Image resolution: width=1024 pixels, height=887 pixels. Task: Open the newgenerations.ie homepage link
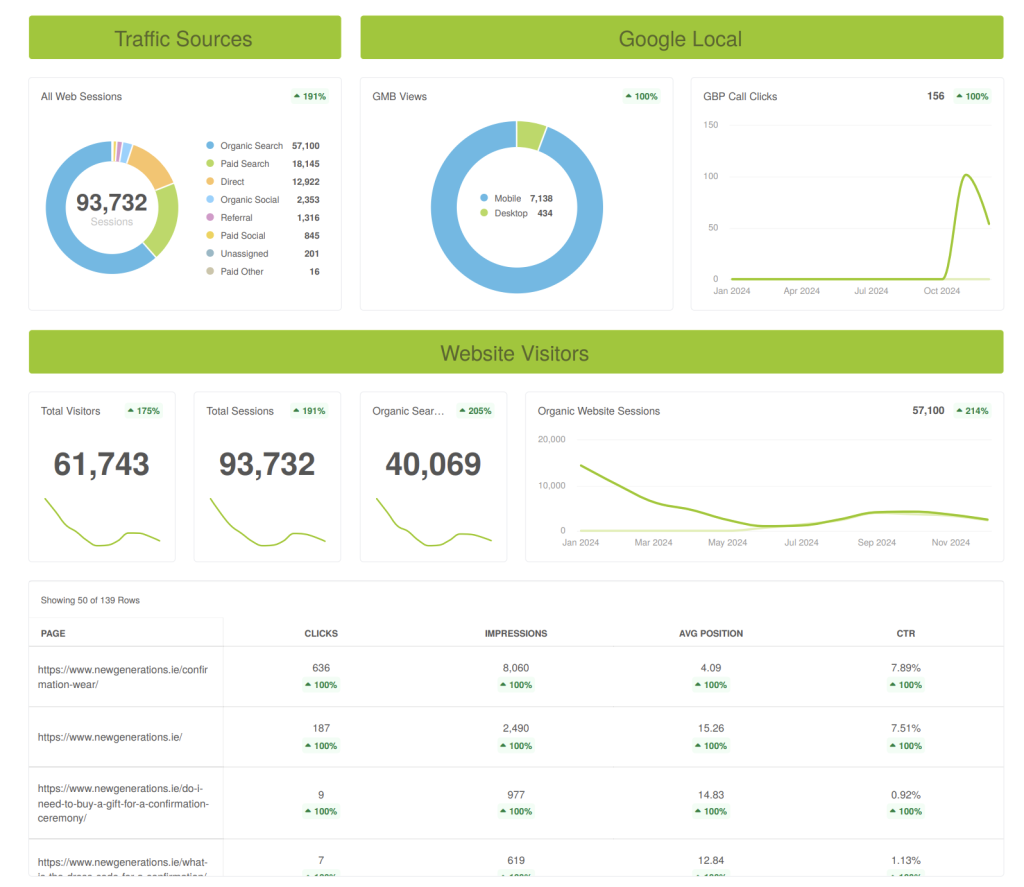[110, 737]
